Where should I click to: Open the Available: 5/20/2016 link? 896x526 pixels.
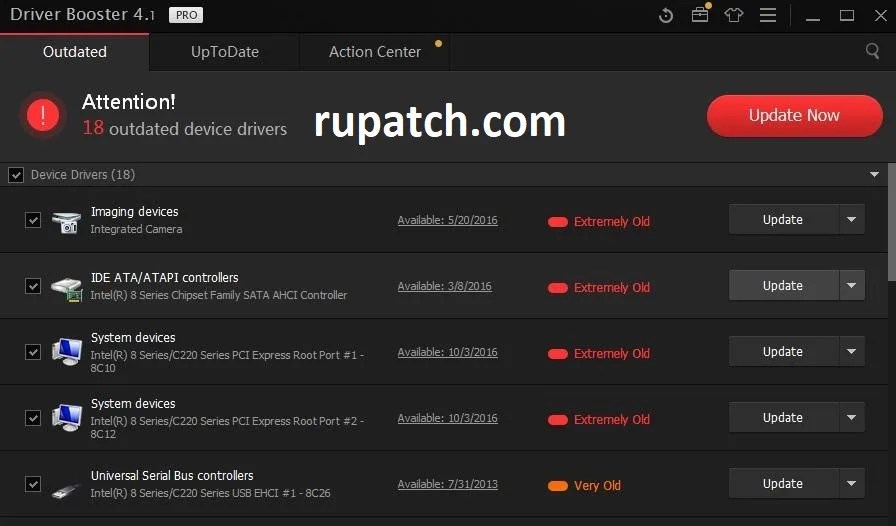tap(447, 220)
